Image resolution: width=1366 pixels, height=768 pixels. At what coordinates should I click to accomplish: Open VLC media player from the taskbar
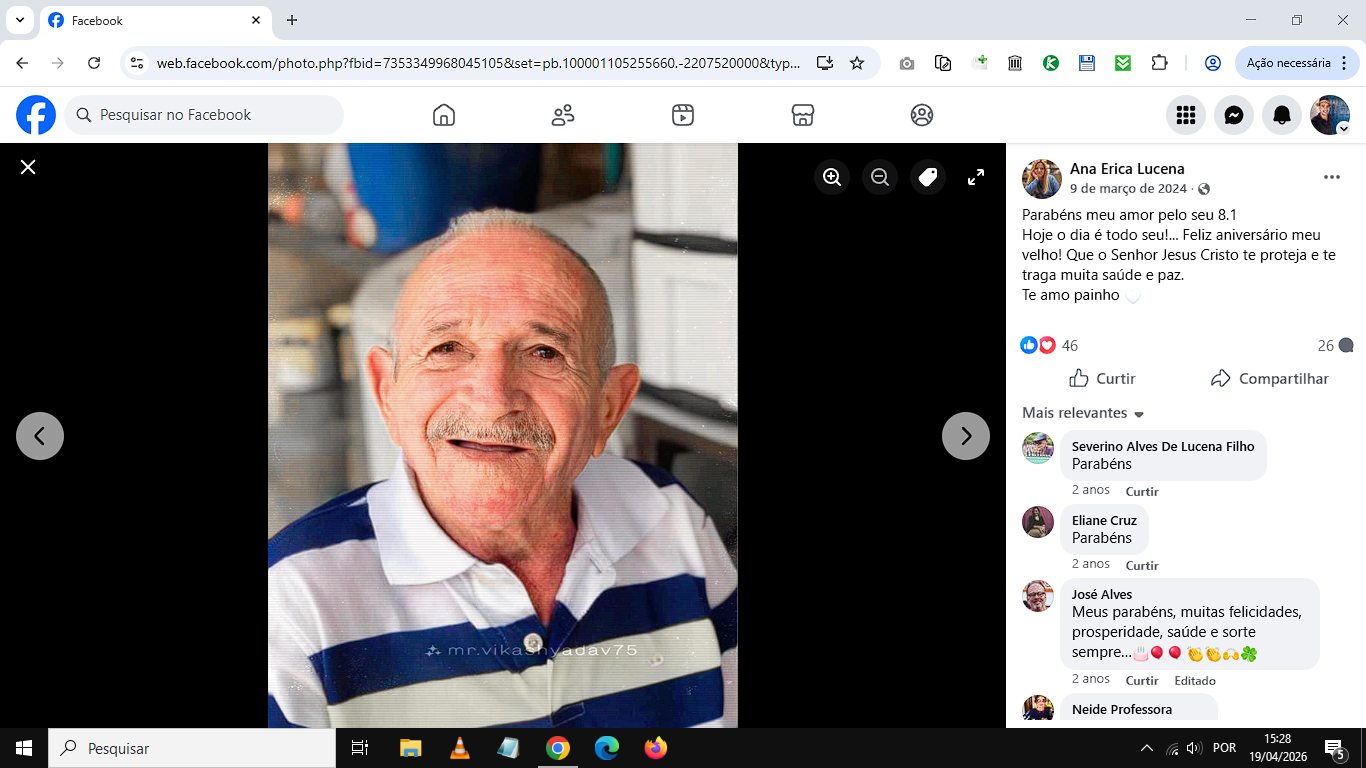(x=459, y=748)
